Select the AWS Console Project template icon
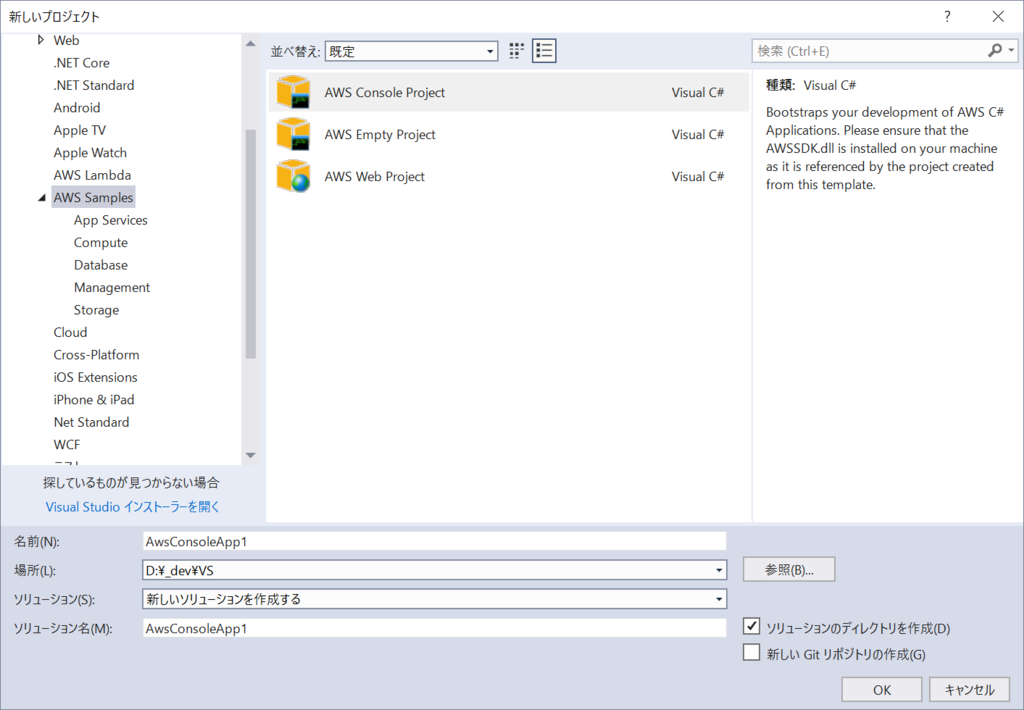Image resolution: width=1024 pixels, height=710 pixels. [293, 92]
